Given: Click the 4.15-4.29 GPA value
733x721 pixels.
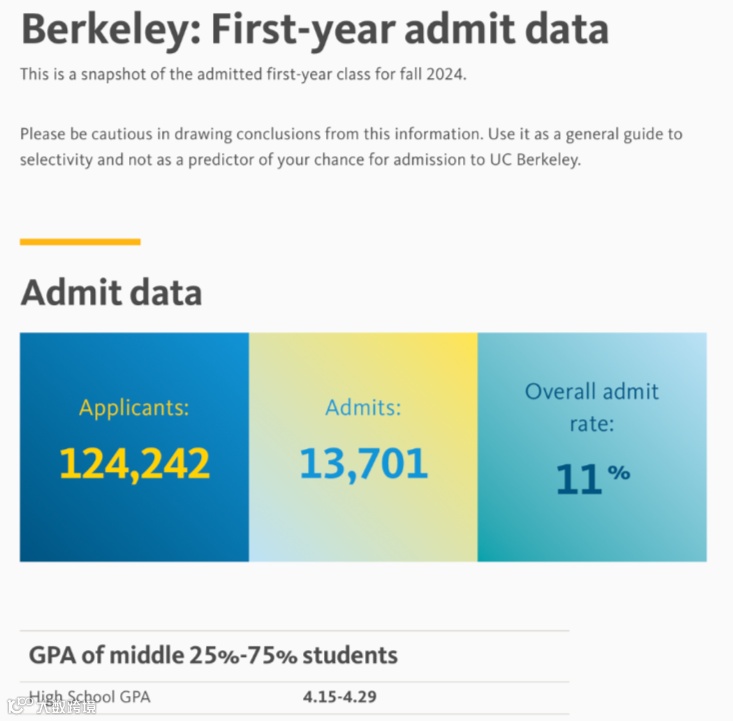Looking at the screenshot, I should click(x=340, y=697).
